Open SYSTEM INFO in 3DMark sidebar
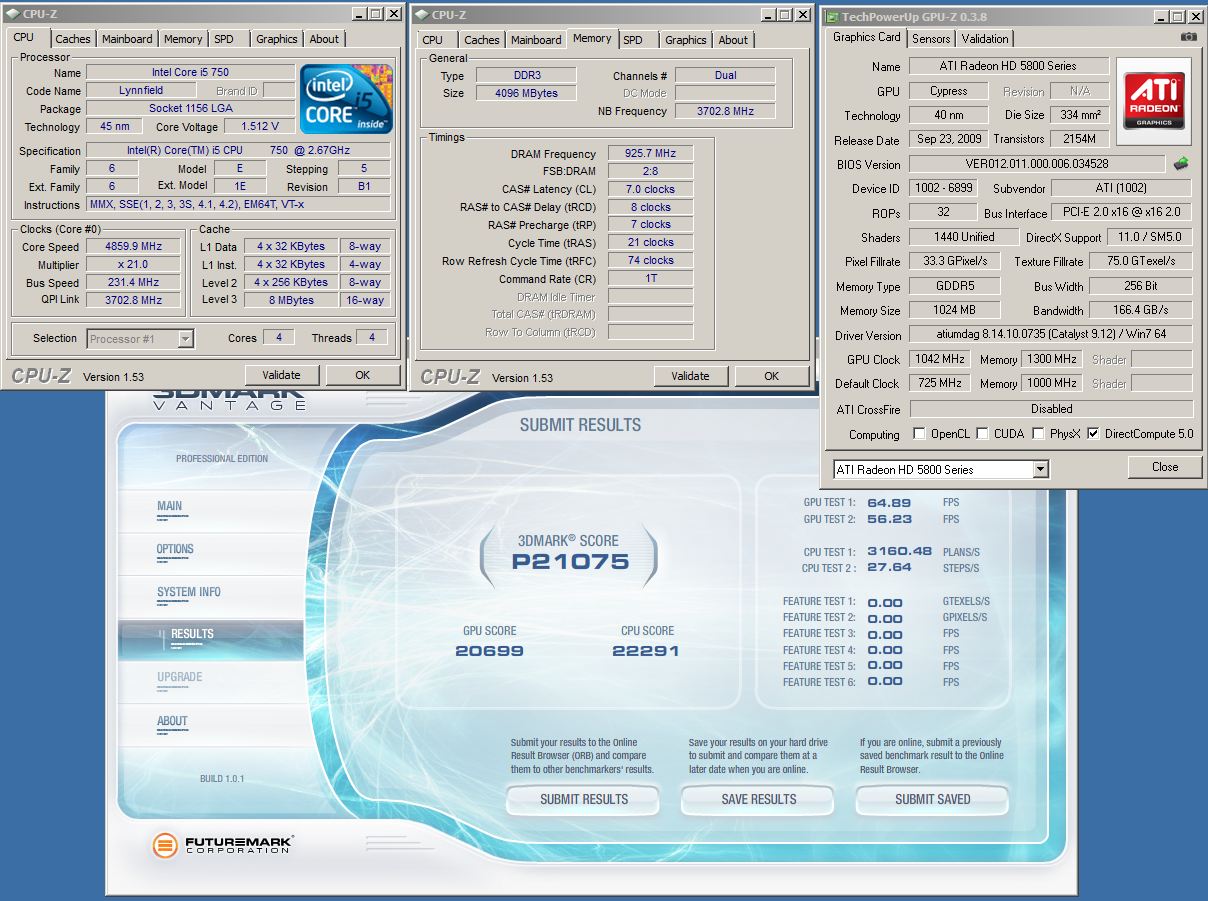The height and width of the screenshot is (901, 1208). tap(189, 592)
